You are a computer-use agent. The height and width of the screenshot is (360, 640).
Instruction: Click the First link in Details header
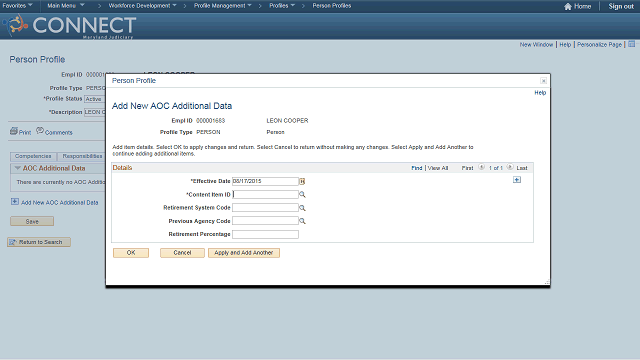[467, 168]
